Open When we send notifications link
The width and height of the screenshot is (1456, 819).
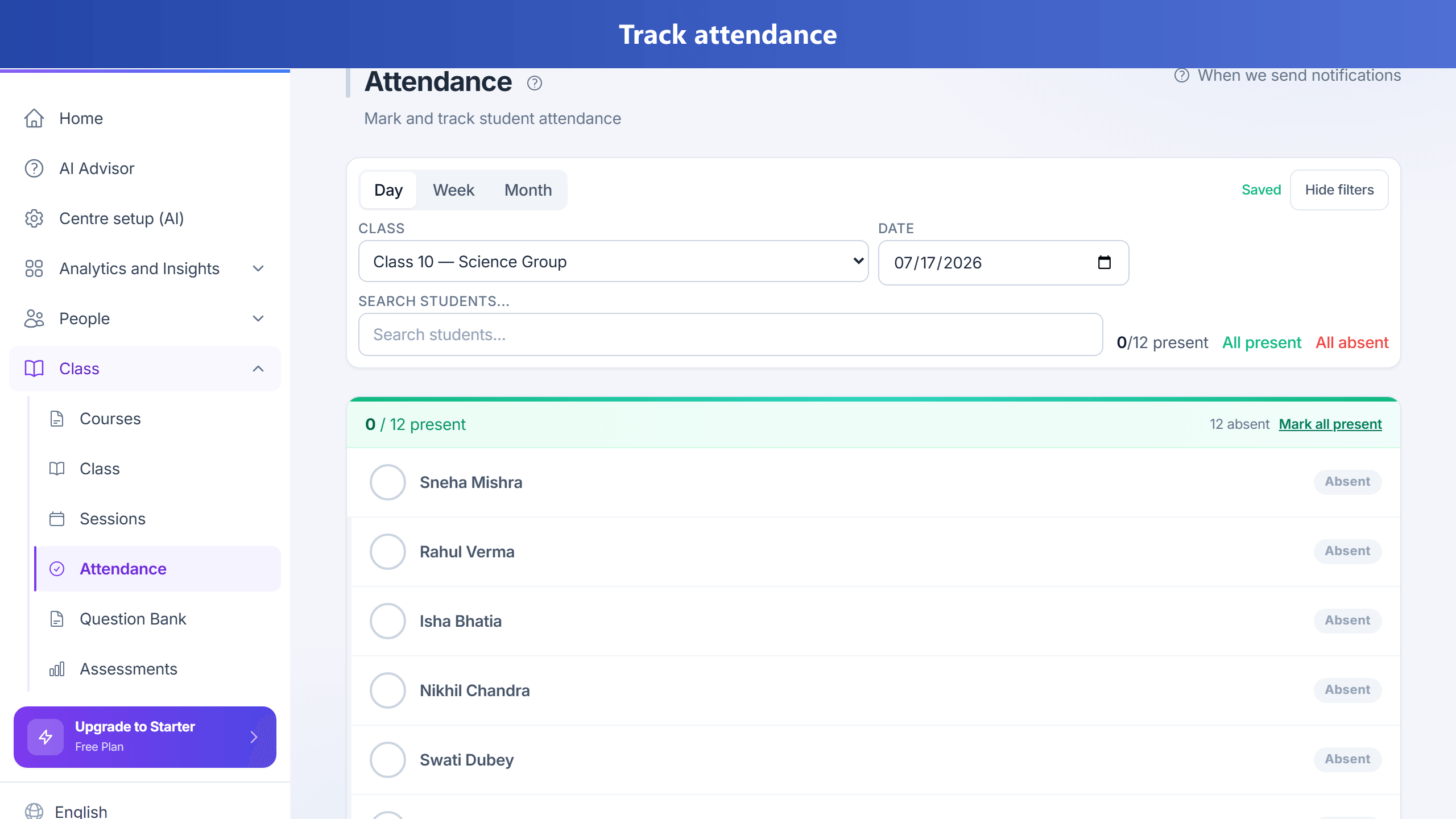(x=1299, y=75)
